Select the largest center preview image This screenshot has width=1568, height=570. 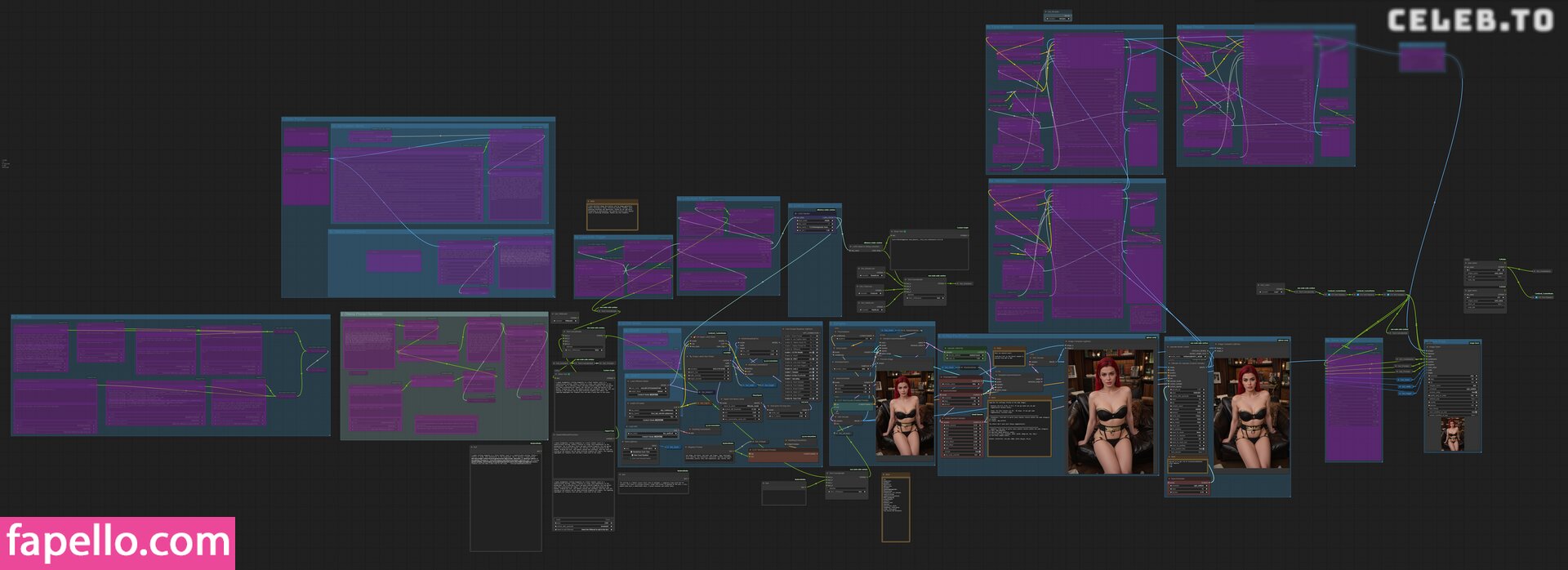1110,412
